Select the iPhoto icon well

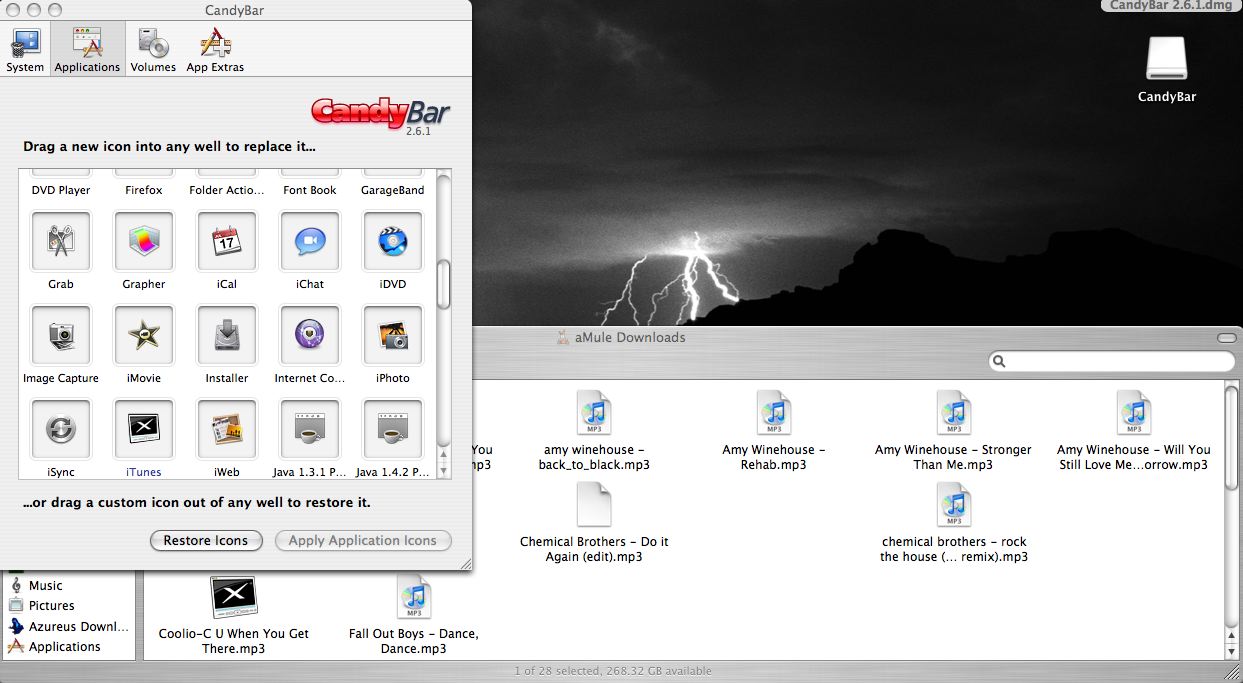[x=393, y=335]
